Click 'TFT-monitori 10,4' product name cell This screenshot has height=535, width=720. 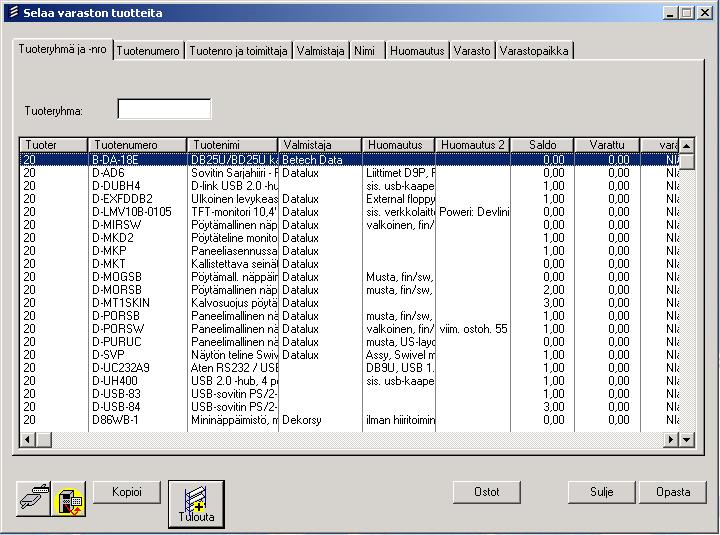(234, 212)
